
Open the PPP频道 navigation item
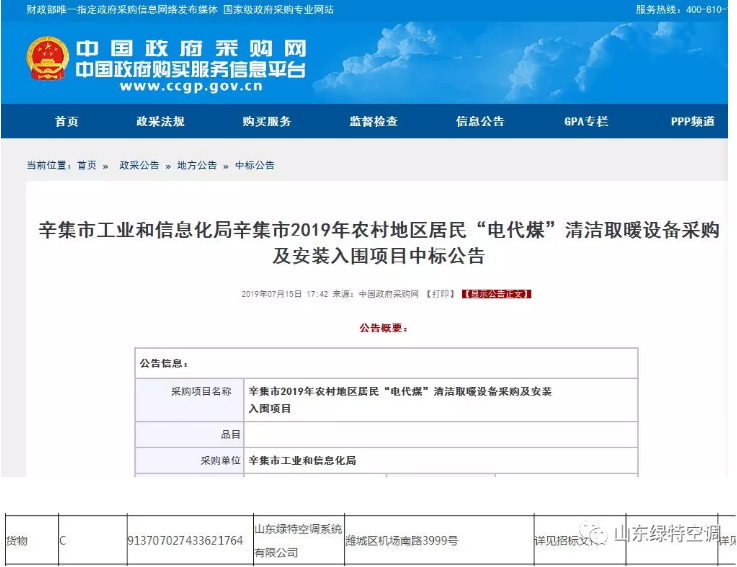tap(692, 122)
